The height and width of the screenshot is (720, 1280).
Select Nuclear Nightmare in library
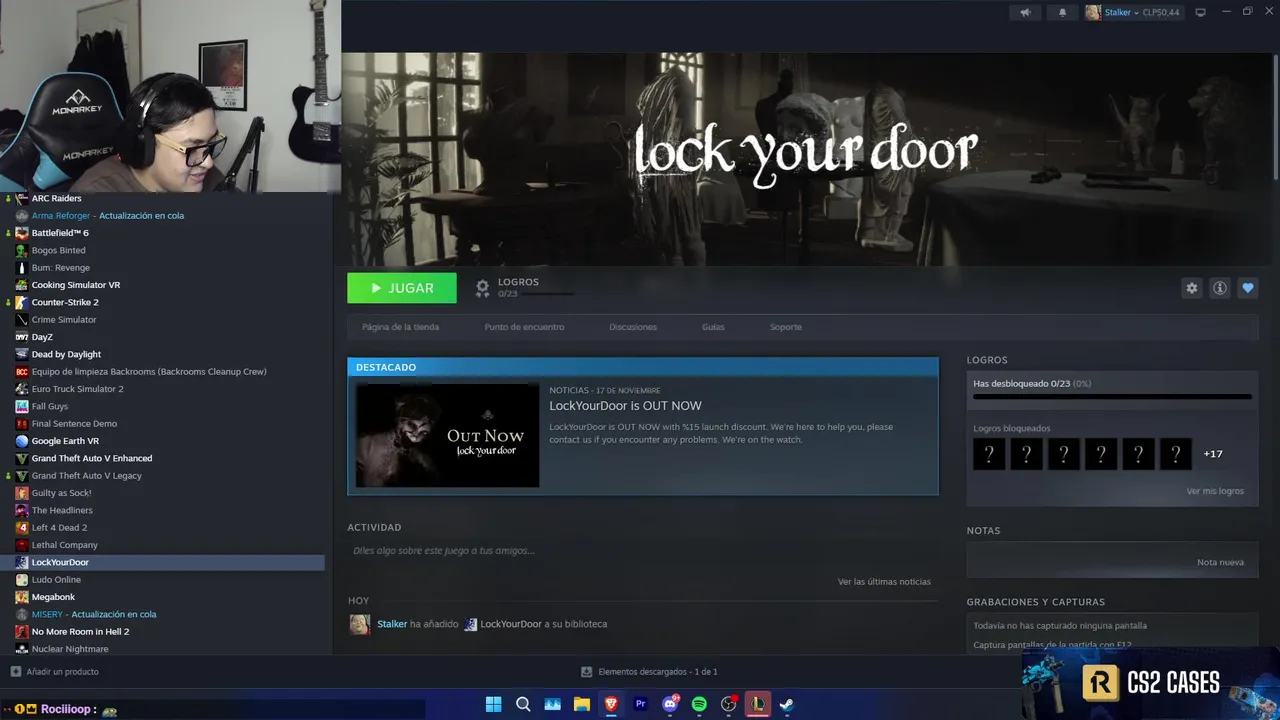70,649
